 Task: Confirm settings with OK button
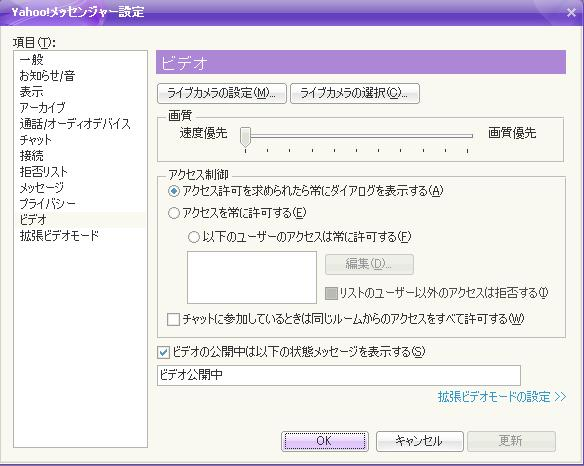click(325, 441)
